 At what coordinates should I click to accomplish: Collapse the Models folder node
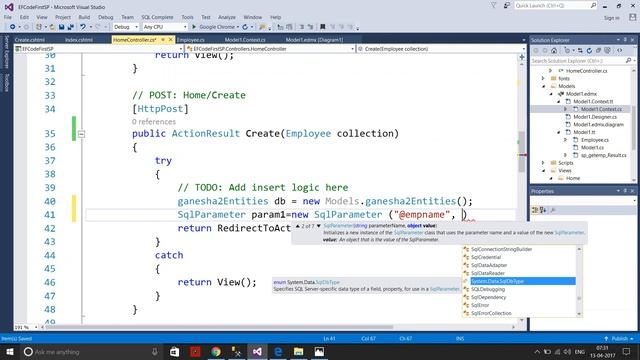point(543,86)
